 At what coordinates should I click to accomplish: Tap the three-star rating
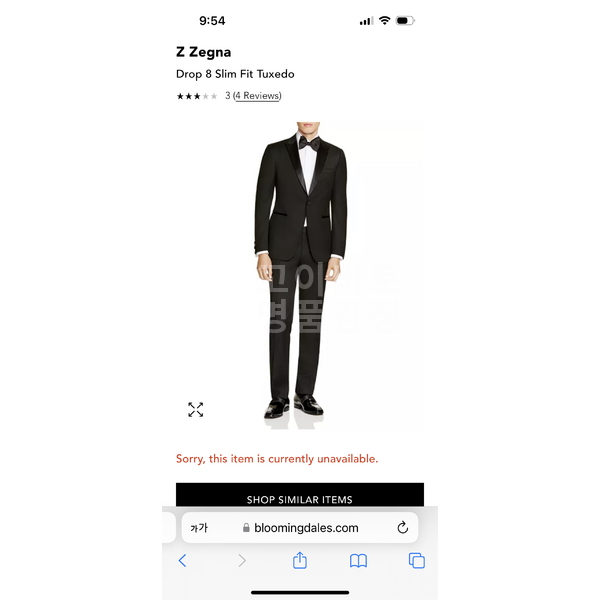tap(197, 96)
